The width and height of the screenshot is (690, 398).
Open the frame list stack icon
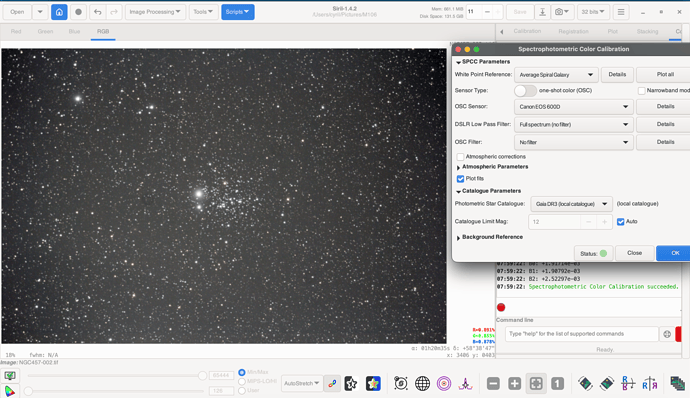[678, 383]
